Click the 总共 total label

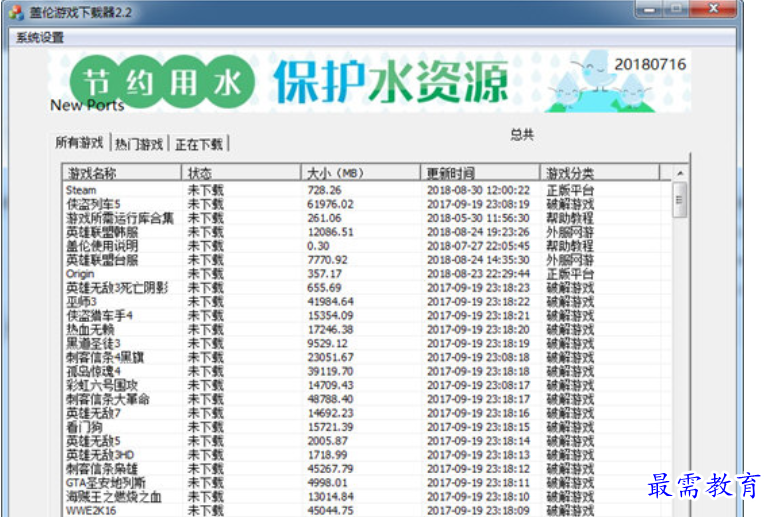click(522, 134)
